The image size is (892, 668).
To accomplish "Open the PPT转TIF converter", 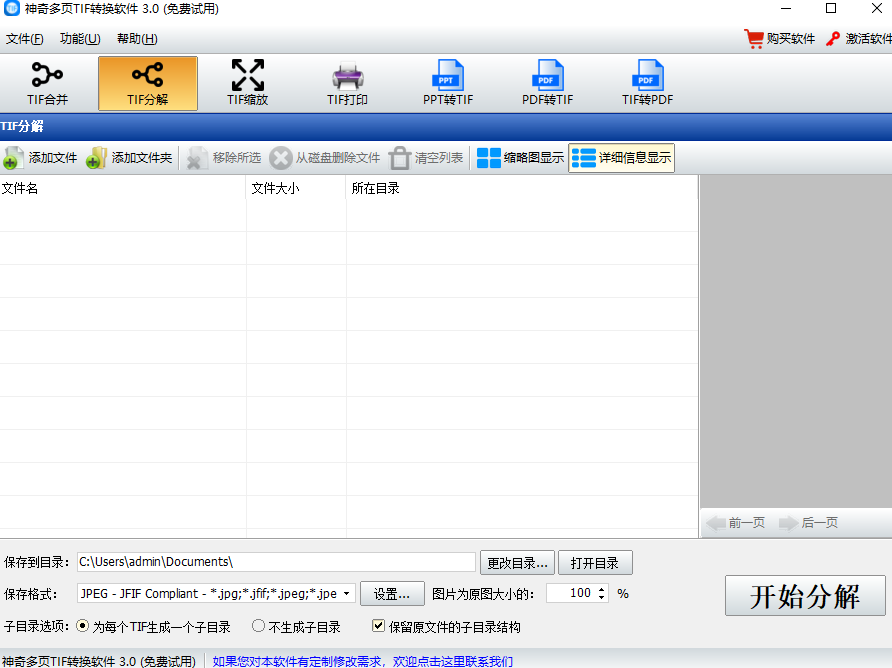I will pyautogui.click(x=447, y=83).
